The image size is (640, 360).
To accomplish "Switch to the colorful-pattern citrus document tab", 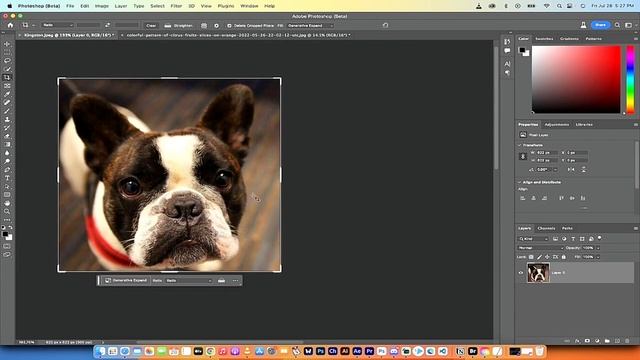I will point(238,36).
